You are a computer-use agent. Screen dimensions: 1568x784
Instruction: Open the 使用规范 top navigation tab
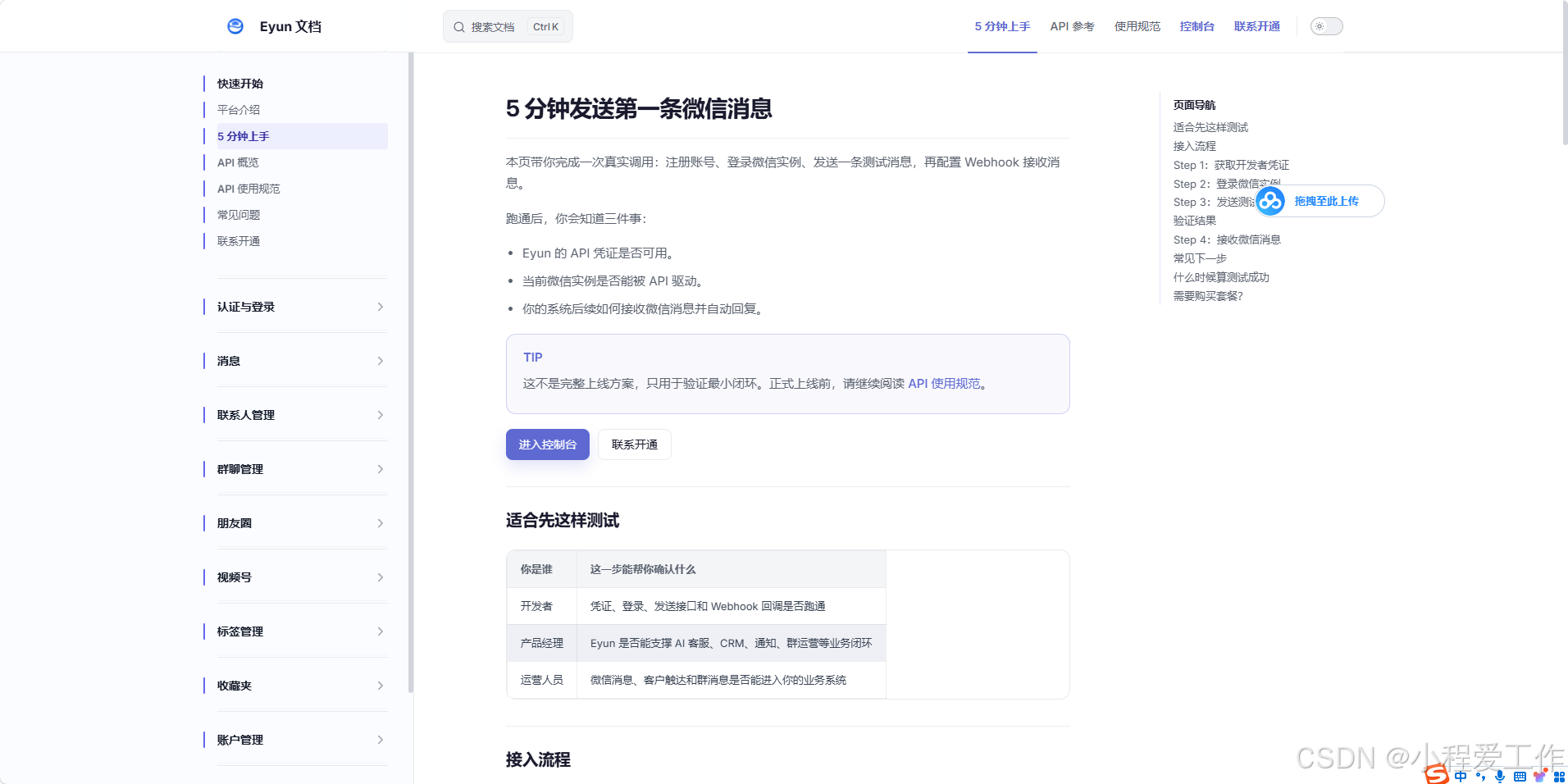(1137, 26)
